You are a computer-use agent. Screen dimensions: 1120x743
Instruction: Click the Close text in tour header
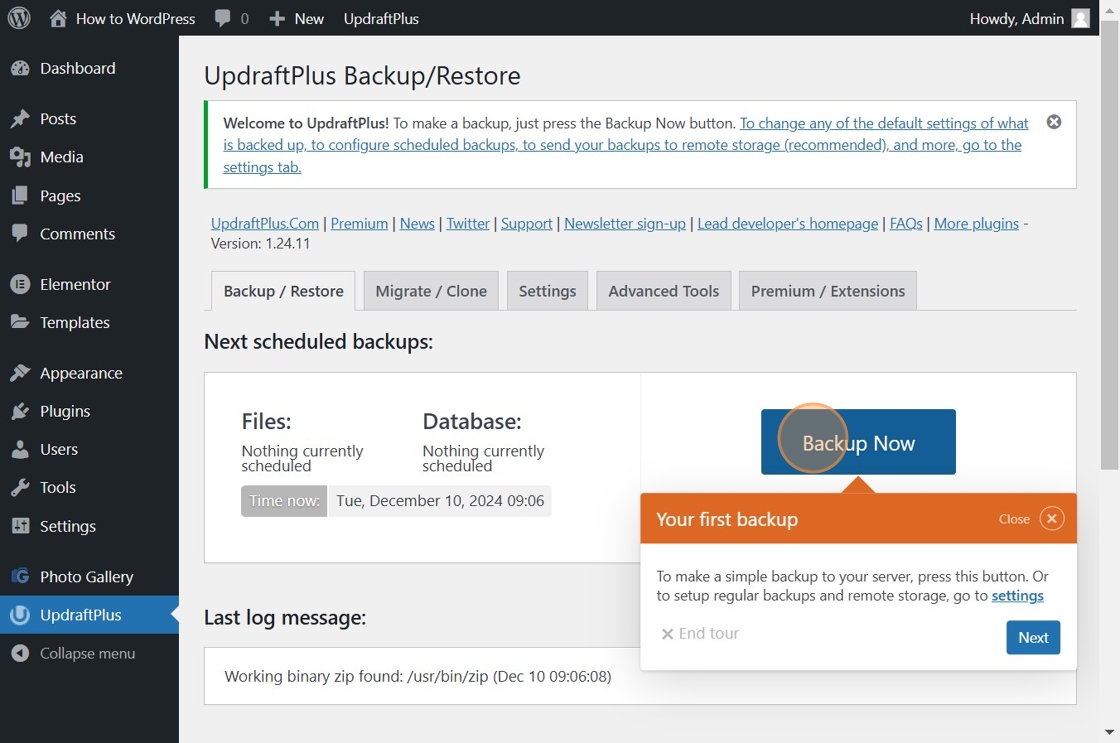click(1014, 519)
